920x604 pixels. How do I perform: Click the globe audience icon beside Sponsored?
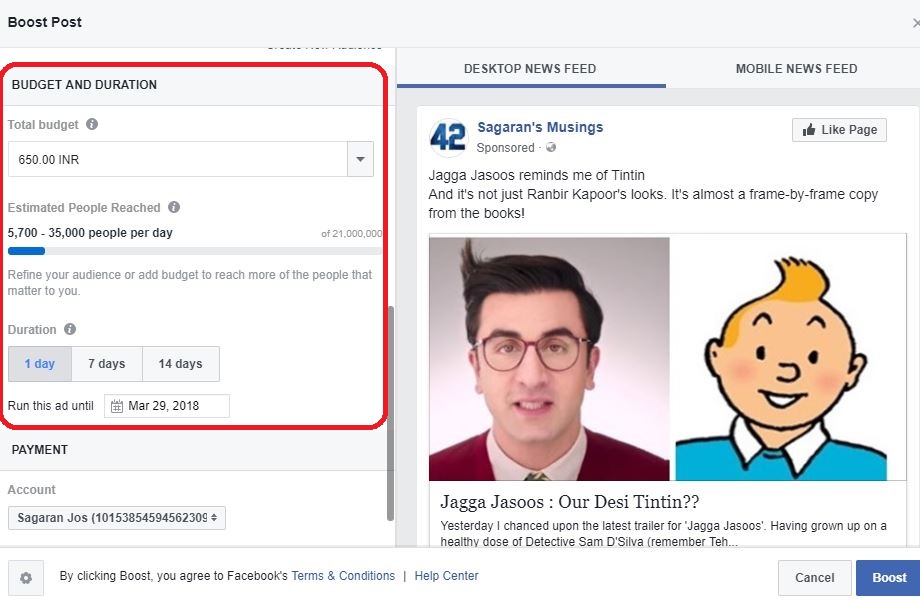point(550,147)
